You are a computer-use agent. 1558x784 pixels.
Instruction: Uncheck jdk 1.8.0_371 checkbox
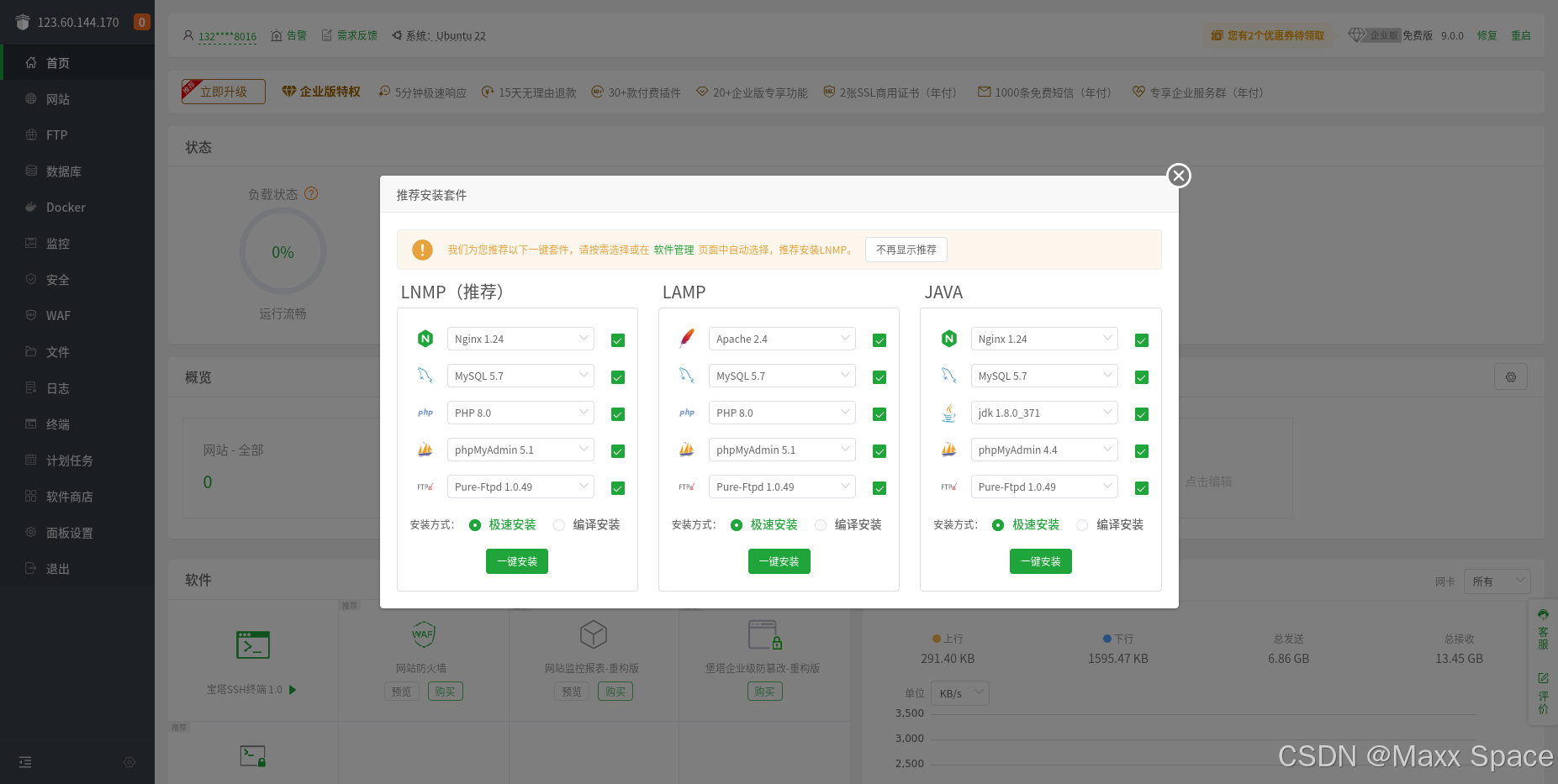[x=1142, y=414]
